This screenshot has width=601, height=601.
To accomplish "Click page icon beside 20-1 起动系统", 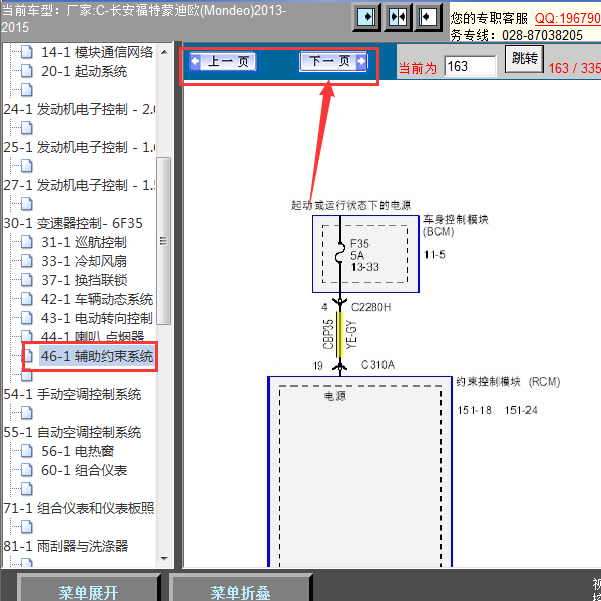I will pos(26,71).
